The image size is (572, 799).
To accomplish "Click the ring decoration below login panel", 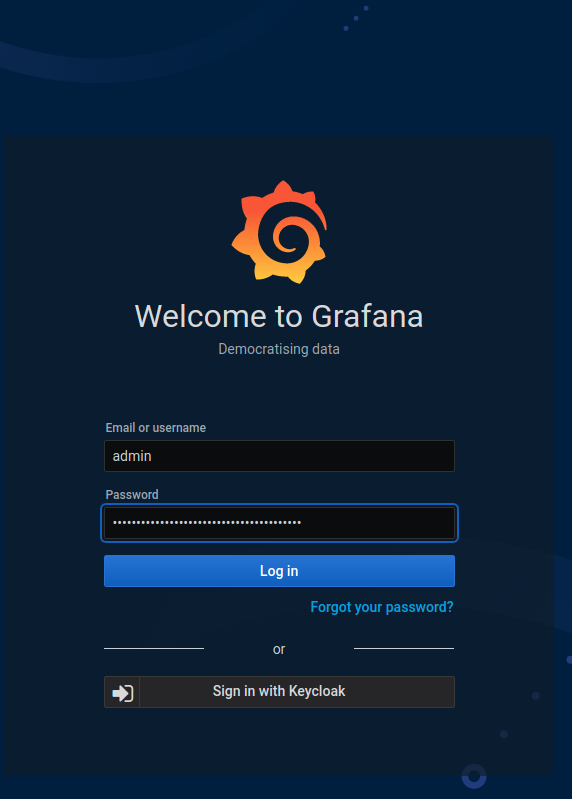I will [x=474, y=776].
